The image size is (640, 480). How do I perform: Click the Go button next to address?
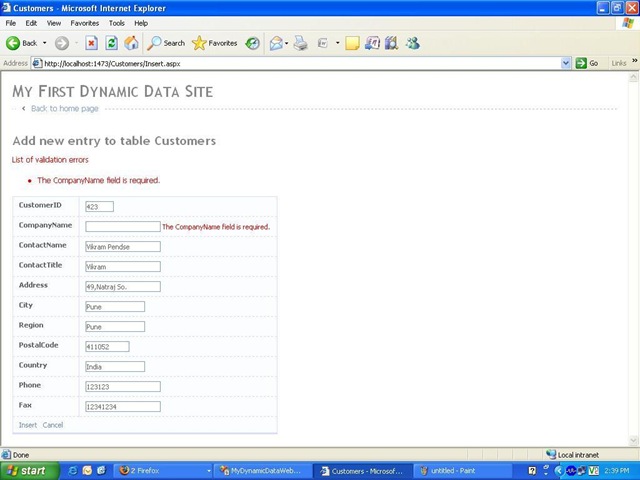click(x=587, y=63)
